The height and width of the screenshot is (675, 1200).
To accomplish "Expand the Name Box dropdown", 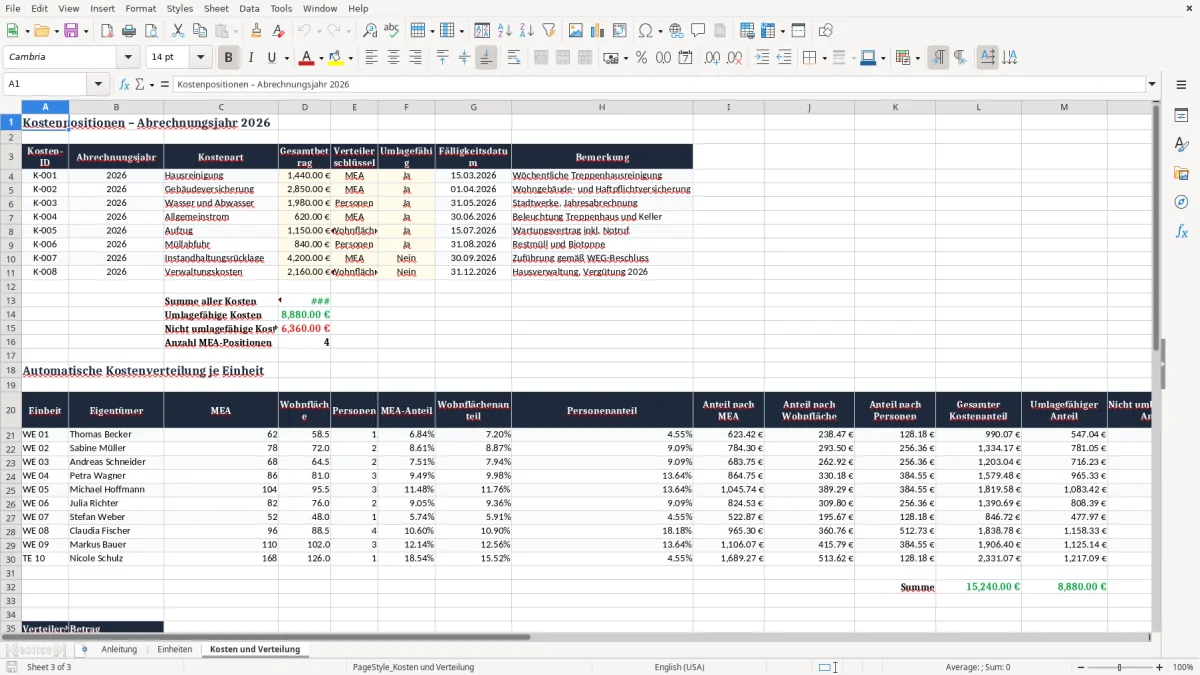I will click(98, 84).
